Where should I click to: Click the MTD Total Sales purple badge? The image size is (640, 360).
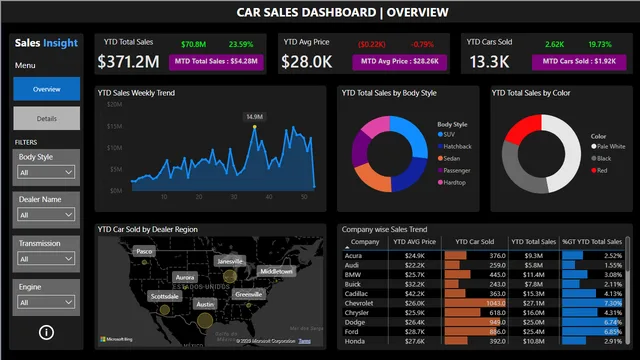click(x=216, y=62)
